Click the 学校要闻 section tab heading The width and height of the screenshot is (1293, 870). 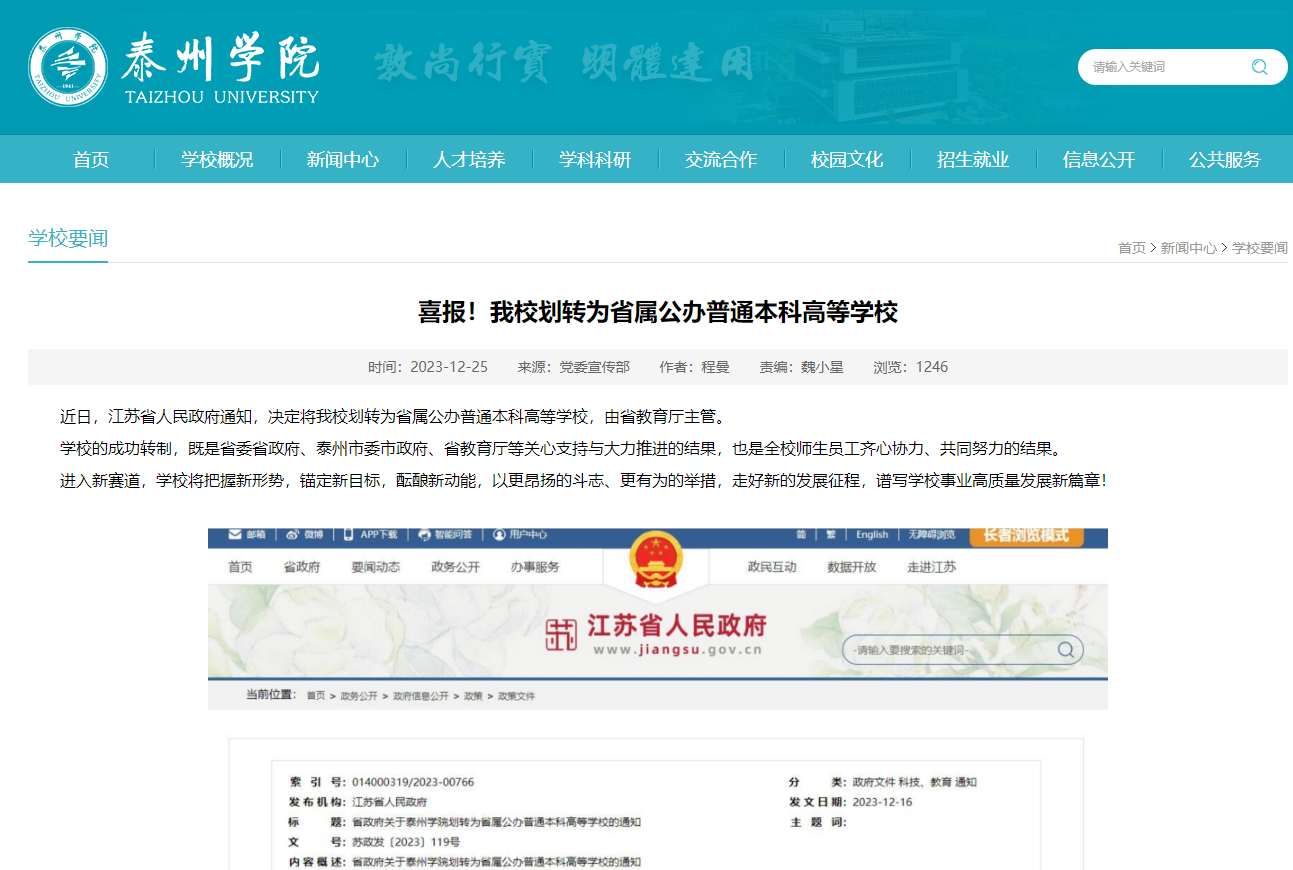68,238
